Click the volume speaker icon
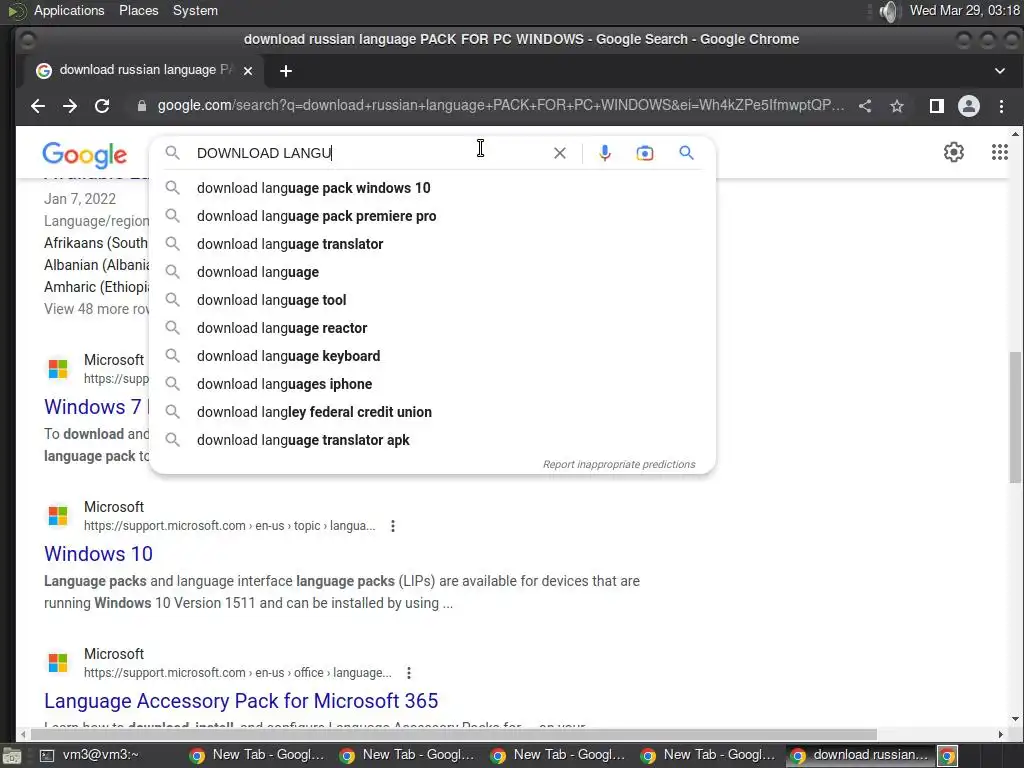This screenshot has width=1024, height=768. [x=889, y=11]
